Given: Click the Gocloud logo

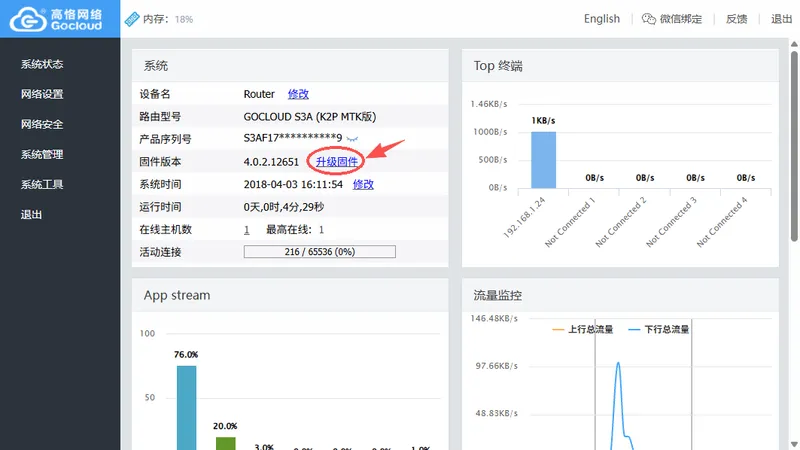Looking at the screenshot, I should tap(56, 19).
